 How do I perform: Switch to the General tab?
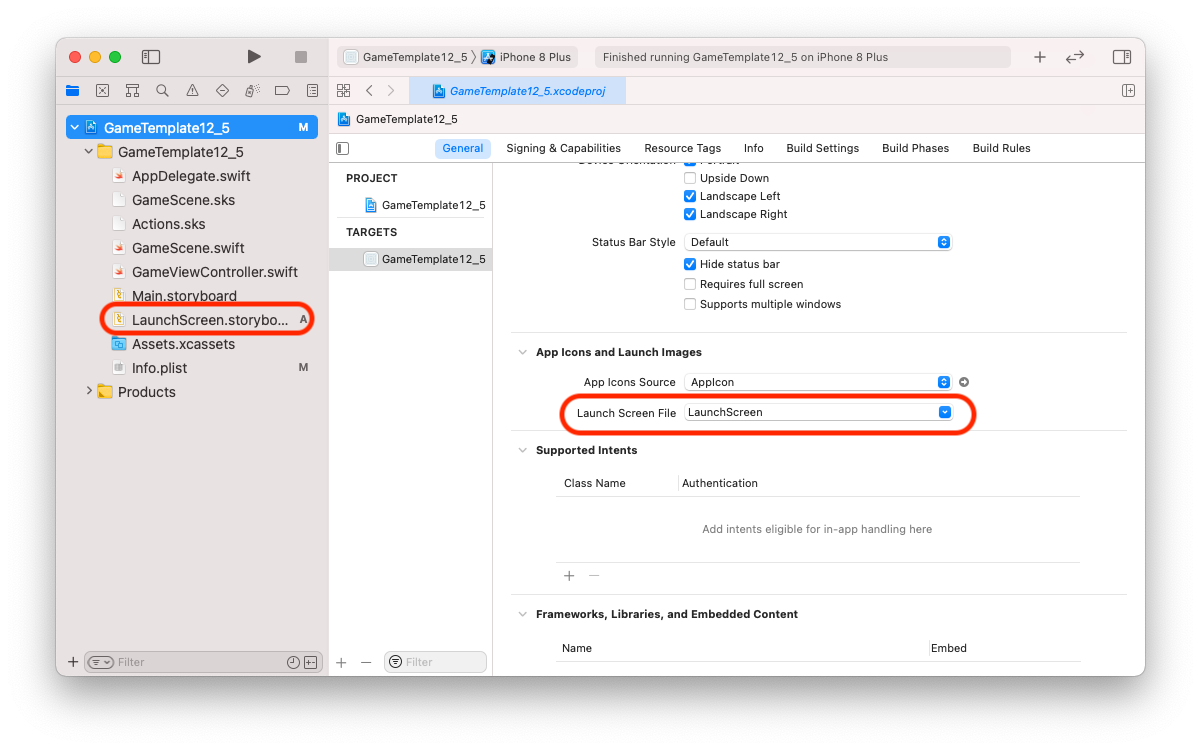click(463, 148)
